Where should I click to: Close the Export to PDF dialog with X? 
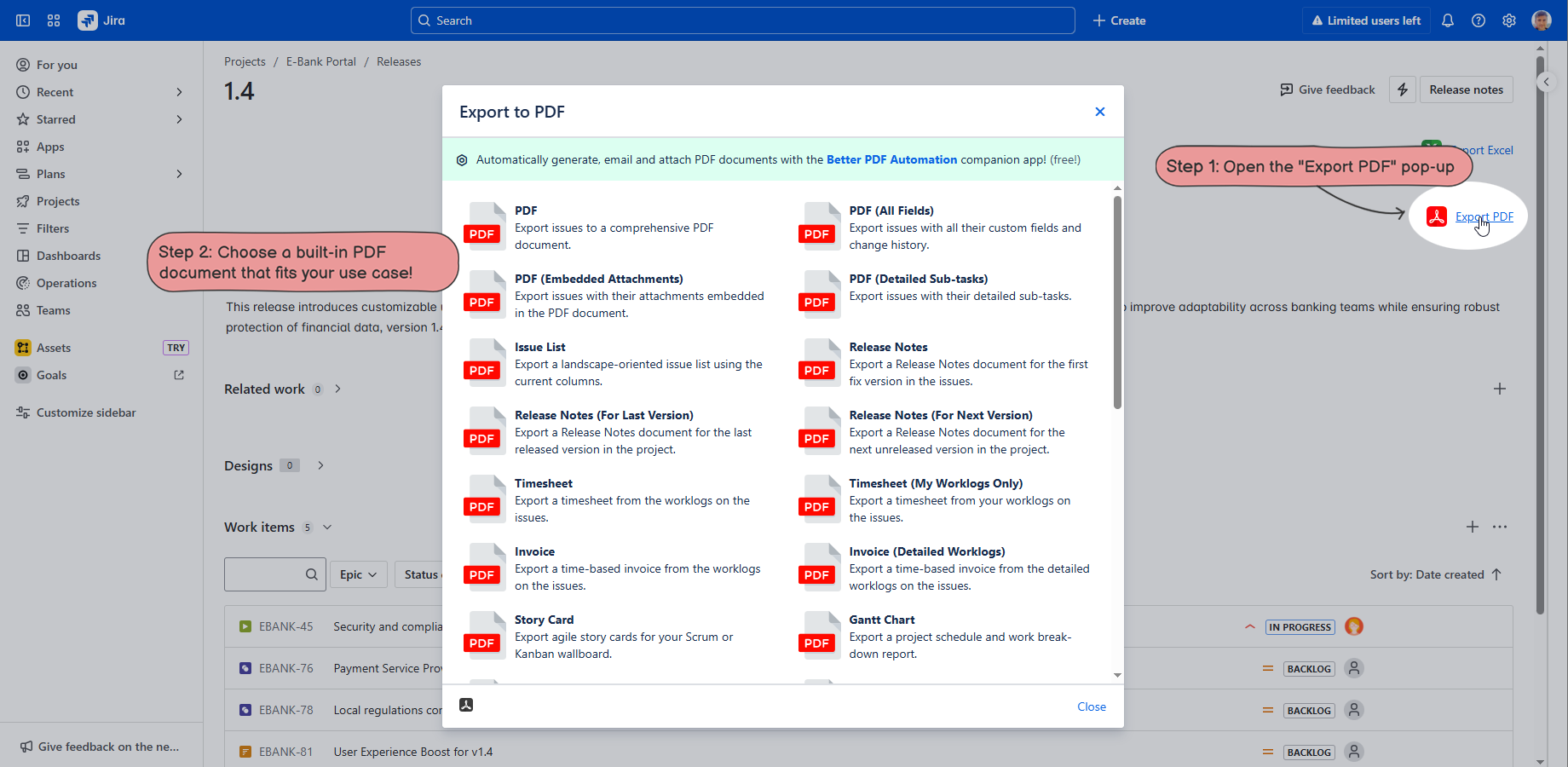(x=1100, y=112)
